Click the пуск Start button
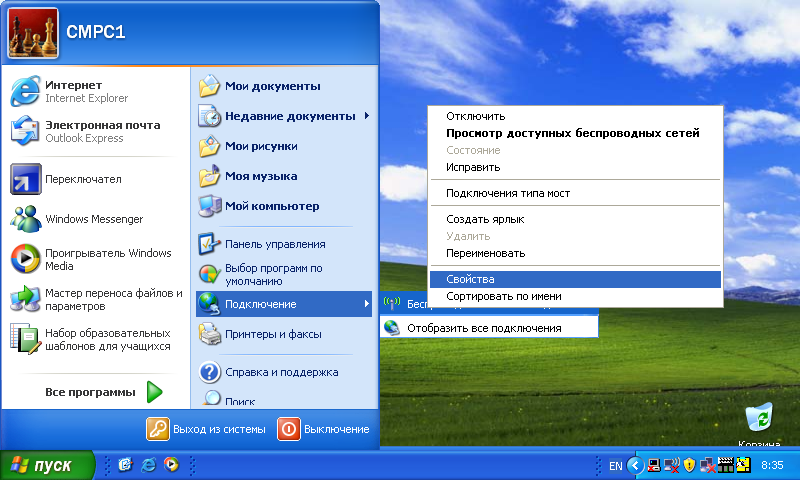 click(x=47, y=465)
